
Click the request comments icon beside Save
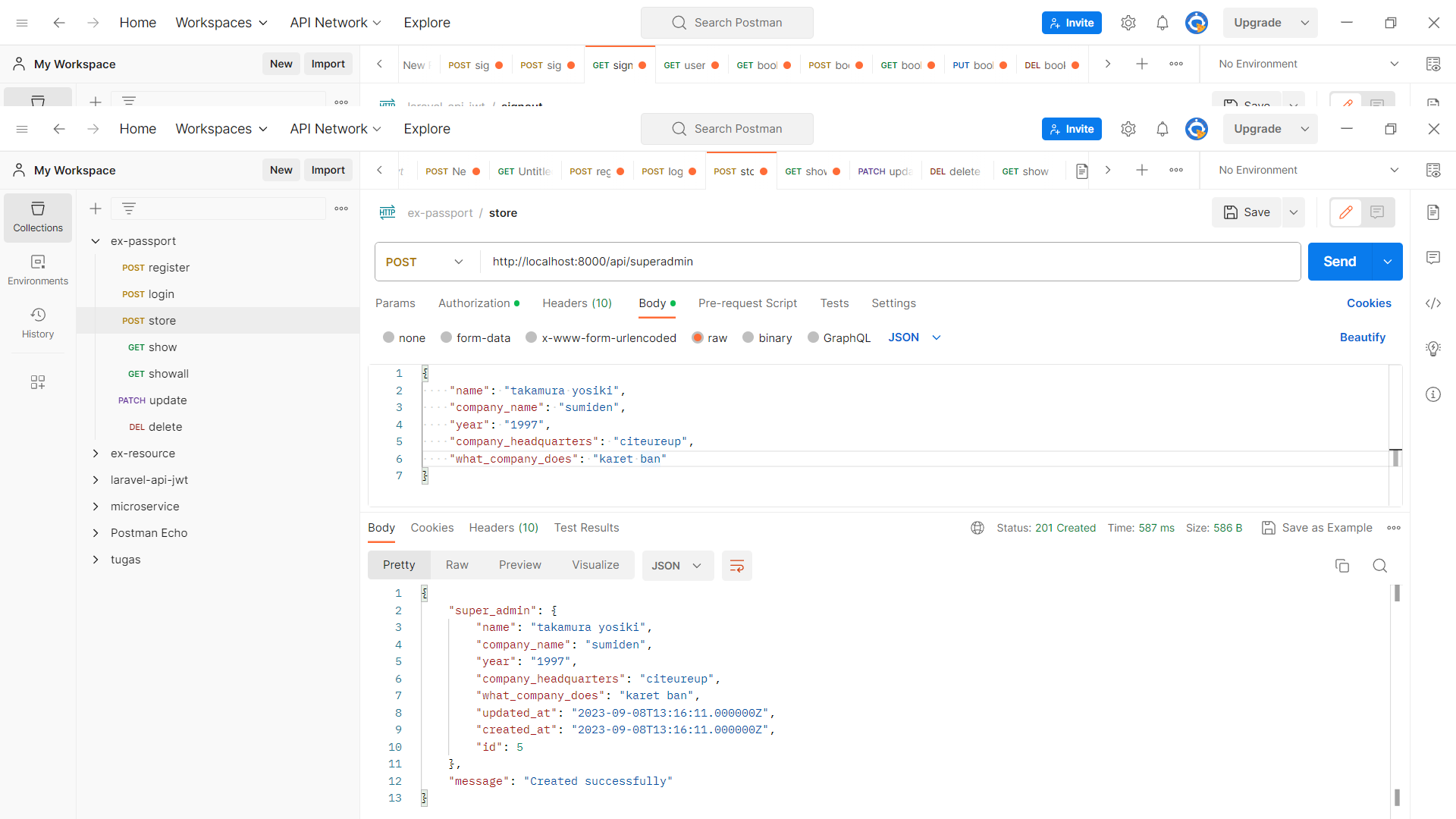coord(1377,212)
